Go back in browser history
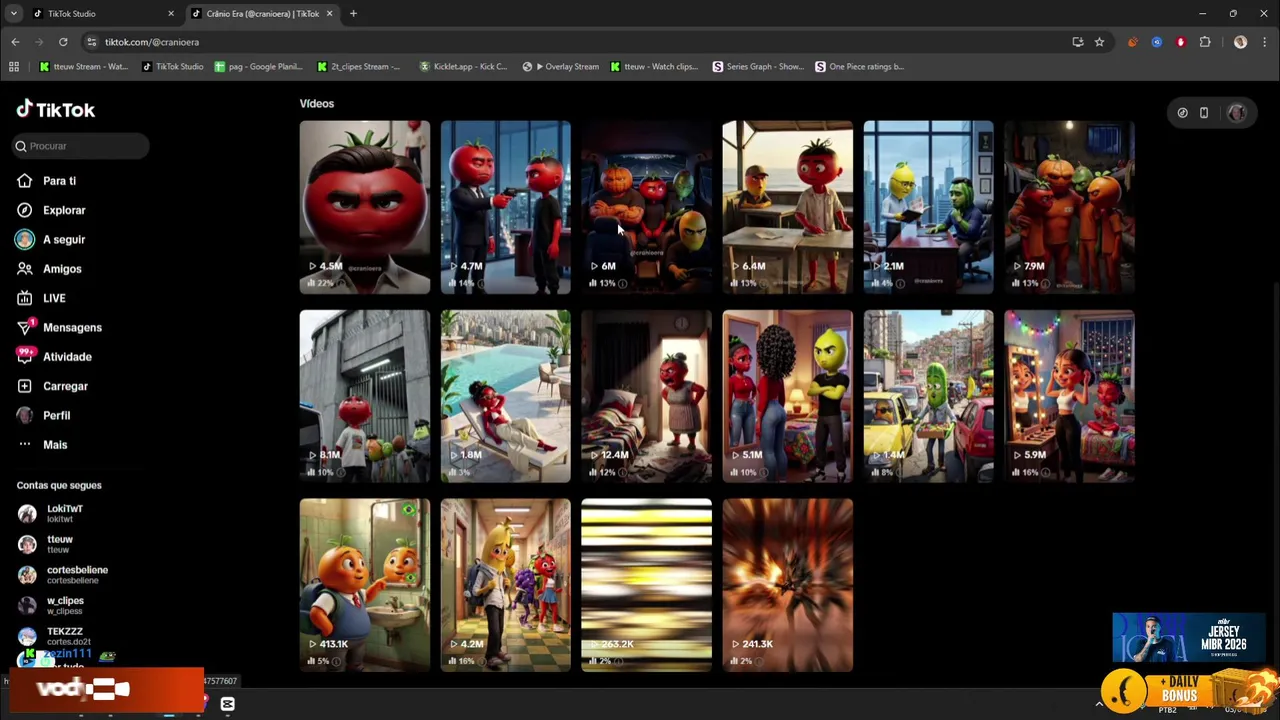 click(x=15, y=42)
